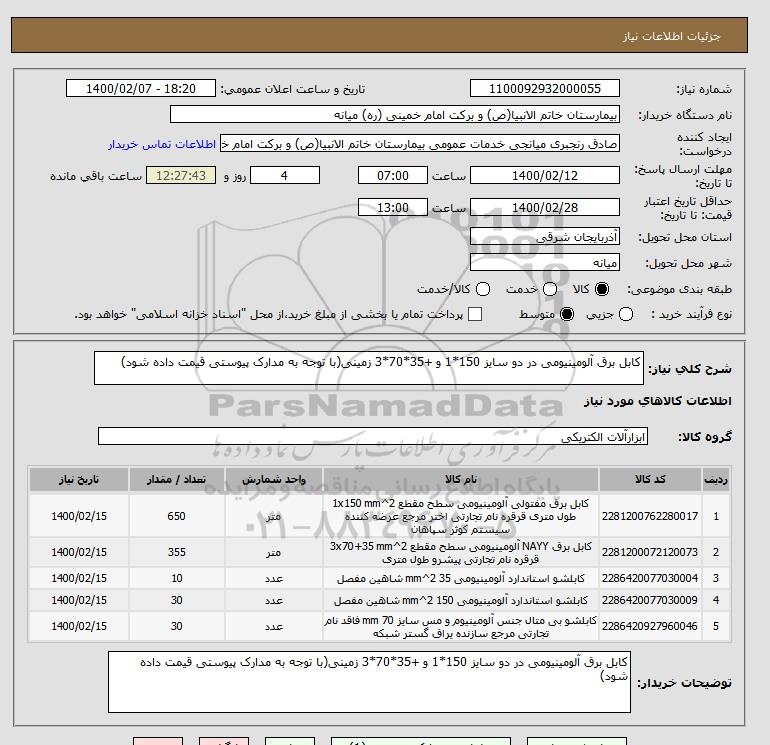This screenshot has height=745, width=770.
Task: Click row 1 product name 1x150 cable
Action: [x=461, y=517]
